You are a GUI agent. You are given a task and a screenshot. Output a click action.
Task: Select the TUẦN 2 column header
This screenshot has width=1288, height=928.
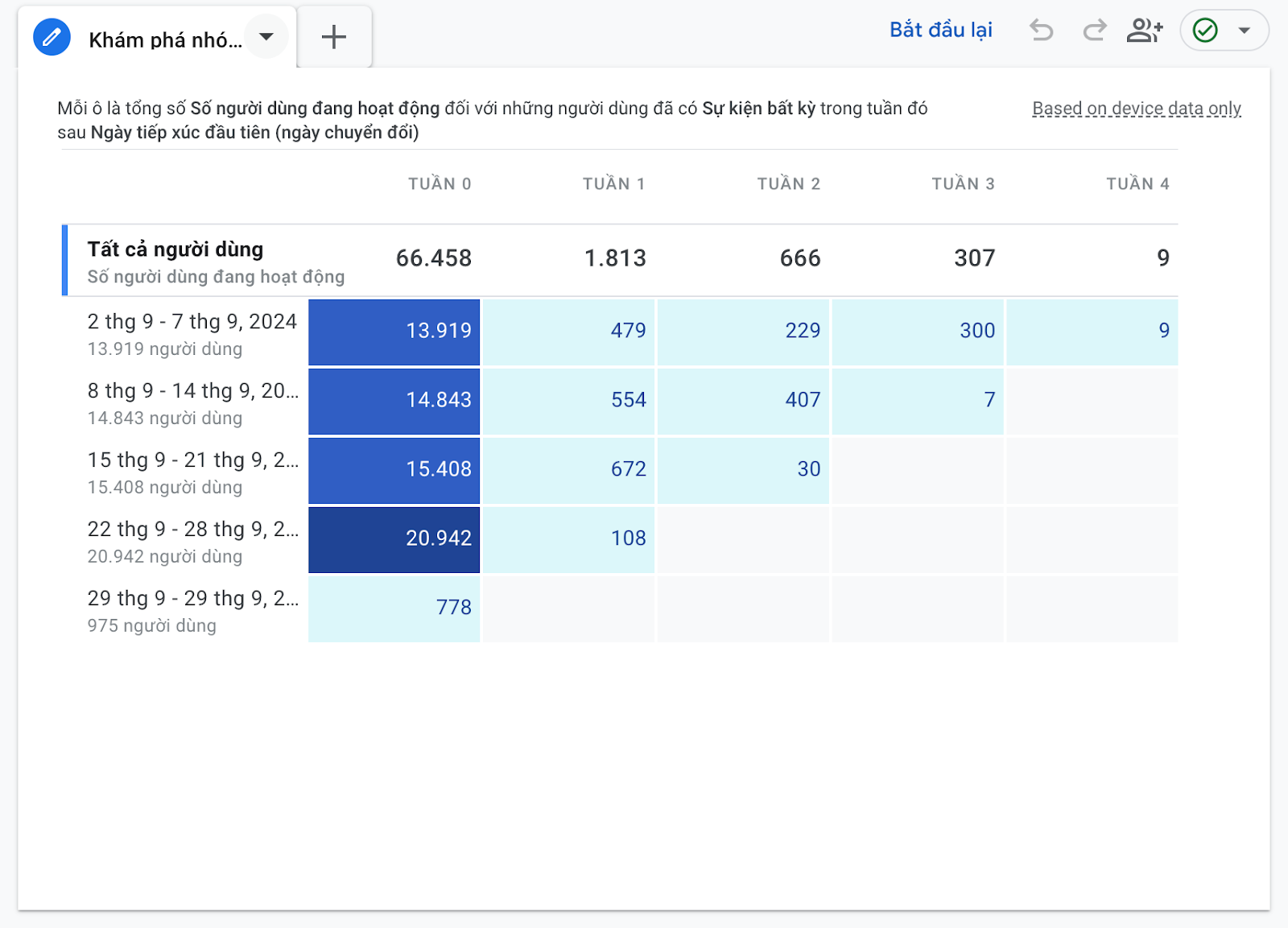(789, 184)
